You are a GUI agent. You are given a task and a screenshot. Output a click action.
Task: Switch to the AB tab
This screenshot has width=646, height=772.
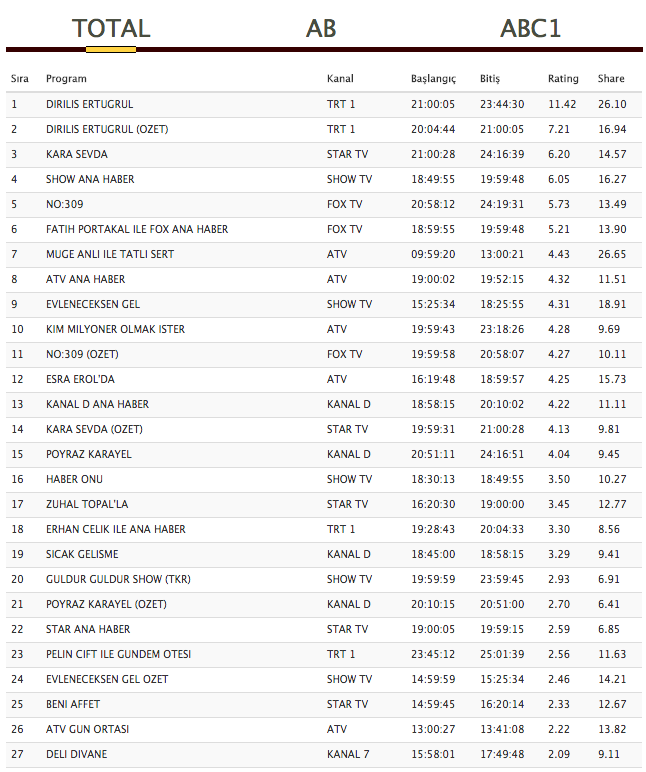(x=321, y=29)
